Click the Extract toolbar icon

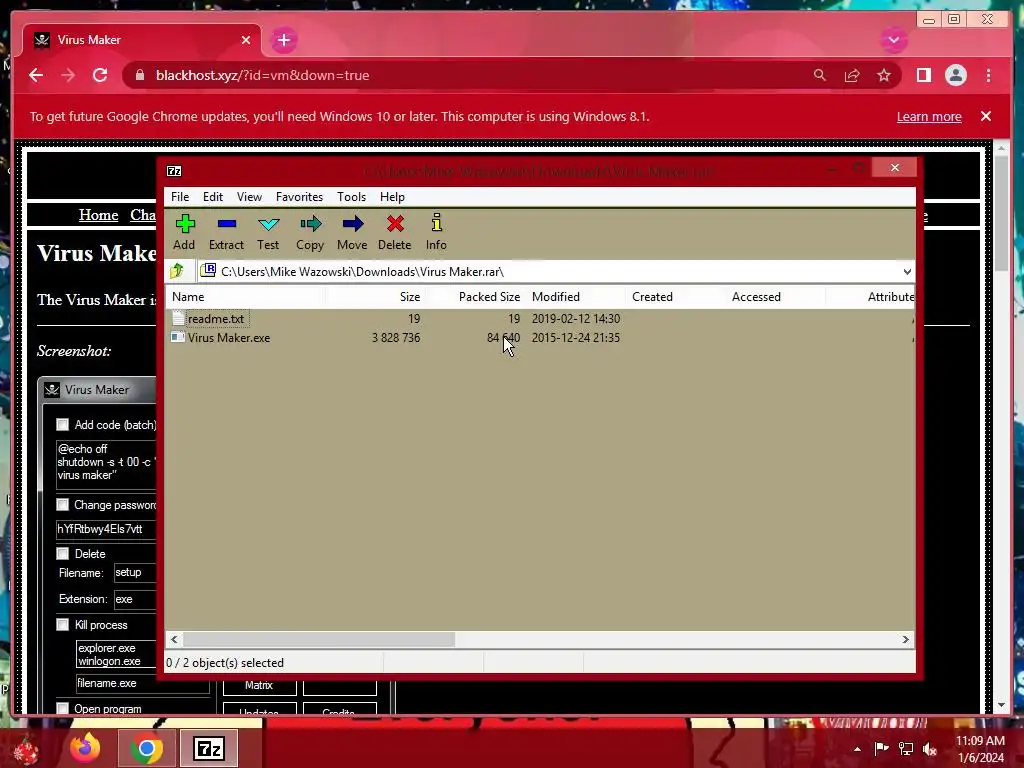pyautogui.click(x=227, y=232)
